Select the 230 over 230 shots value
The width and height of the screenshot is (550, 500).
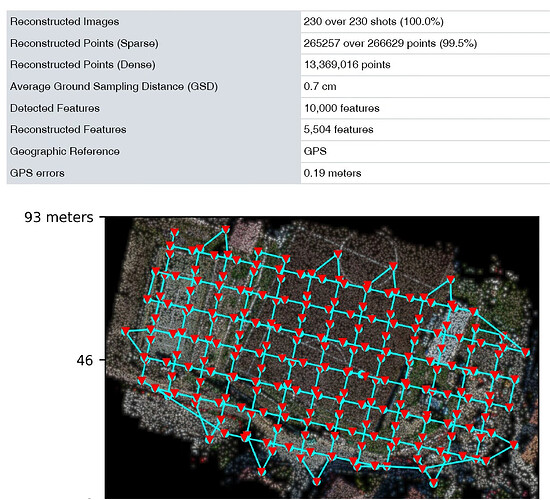(373, 22)
